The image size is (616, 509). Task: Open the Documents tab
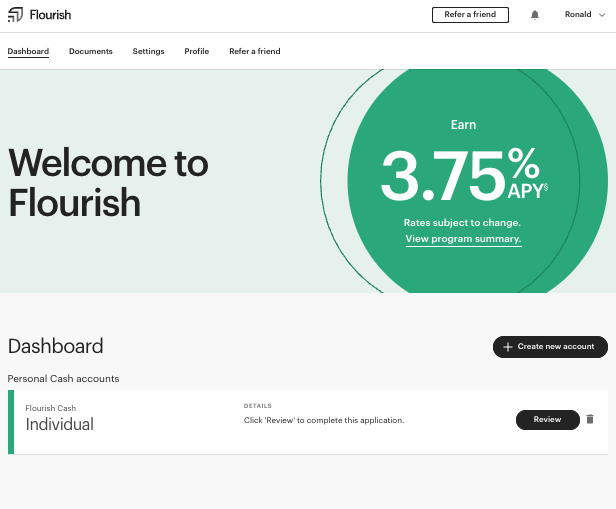pyautogui.click(x=91, y=51)
